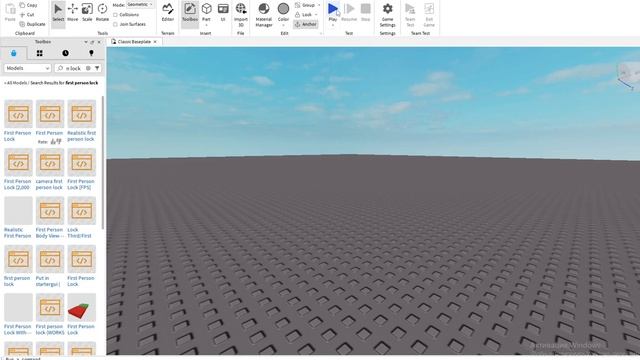Open the UI insert tool
Image resolution: width=640 pixels, height=360 pixels.
pos(223,12)
